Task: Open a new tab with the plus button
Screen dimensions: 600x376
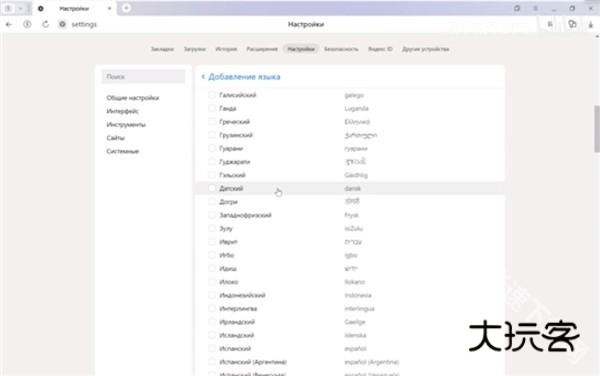Action: coord(126,8)
